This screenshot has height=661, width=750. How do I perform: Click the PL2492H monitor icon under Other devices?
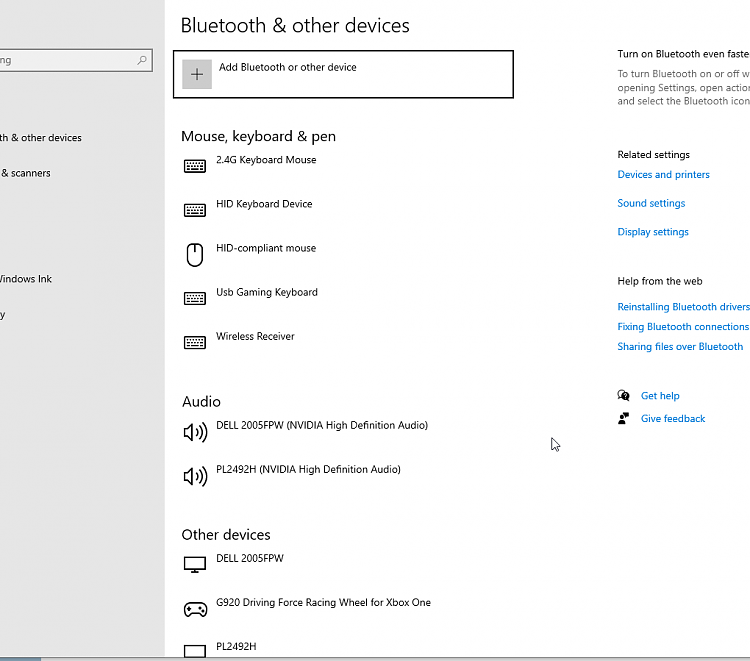[195, 651]
